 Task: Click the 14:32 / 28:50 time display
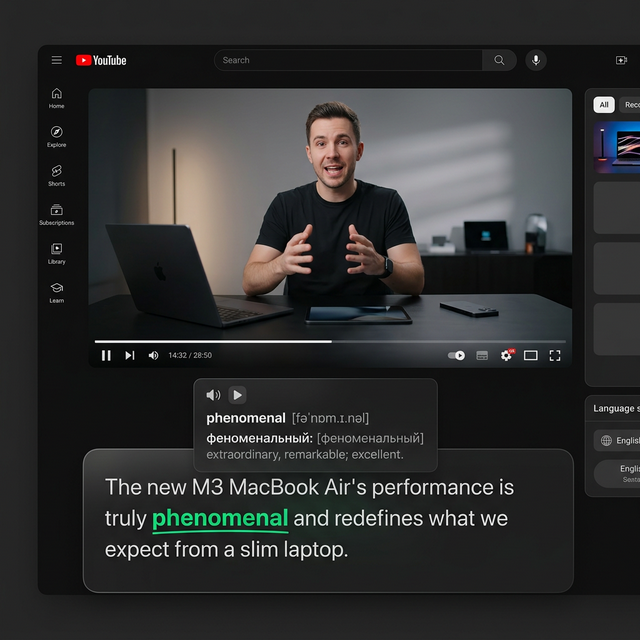pos(190,356)
